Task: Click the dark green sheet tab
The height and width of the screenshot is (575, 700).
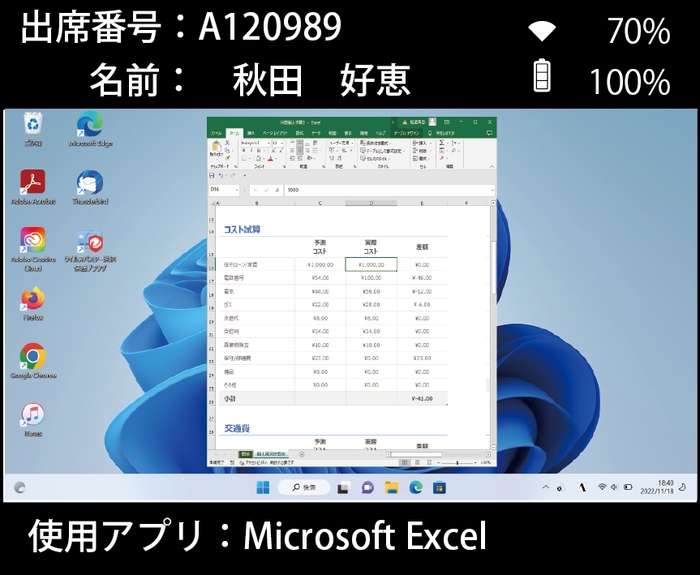Action: point(245,454)
